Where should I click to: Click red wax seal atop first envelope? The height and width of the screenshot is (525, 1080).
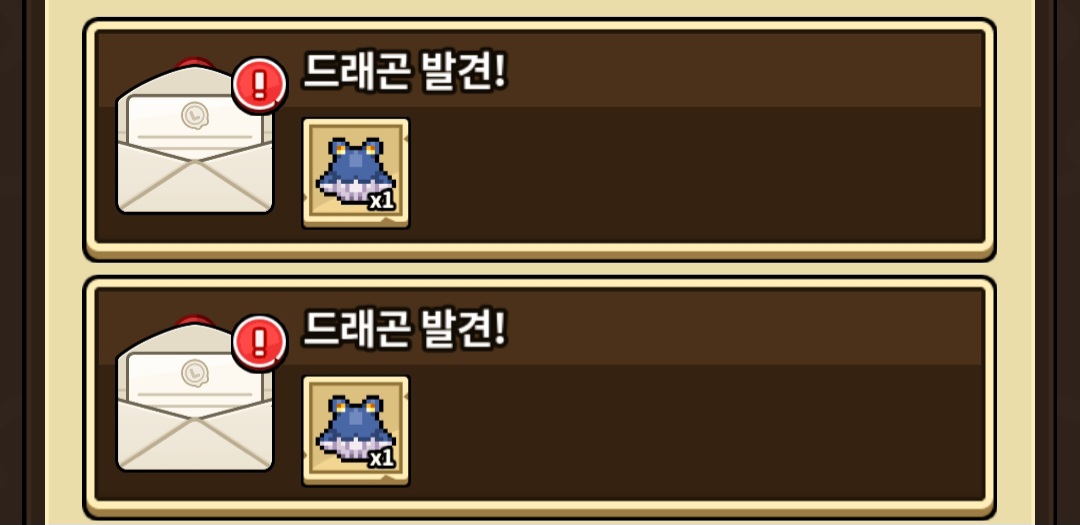194,64
